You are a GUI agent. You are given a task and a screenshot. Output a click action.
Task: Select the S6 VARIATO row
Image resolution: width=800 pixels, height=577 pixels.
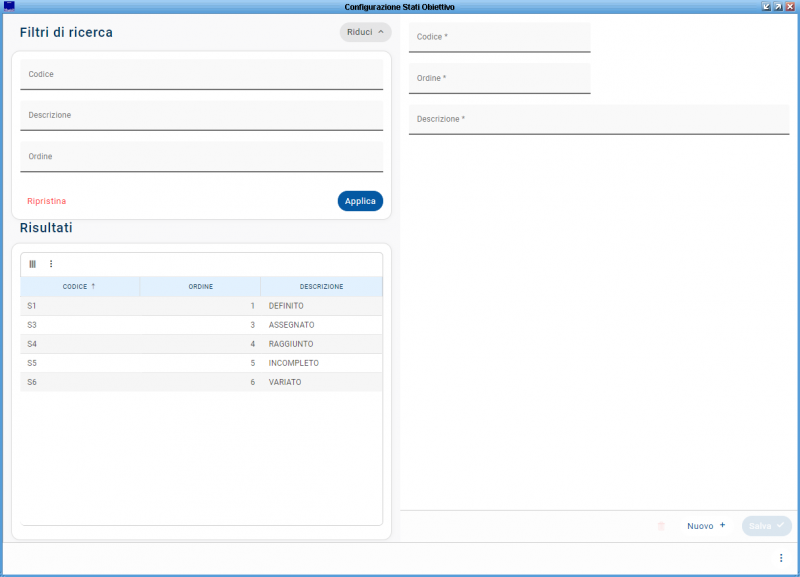click(200, 382)
